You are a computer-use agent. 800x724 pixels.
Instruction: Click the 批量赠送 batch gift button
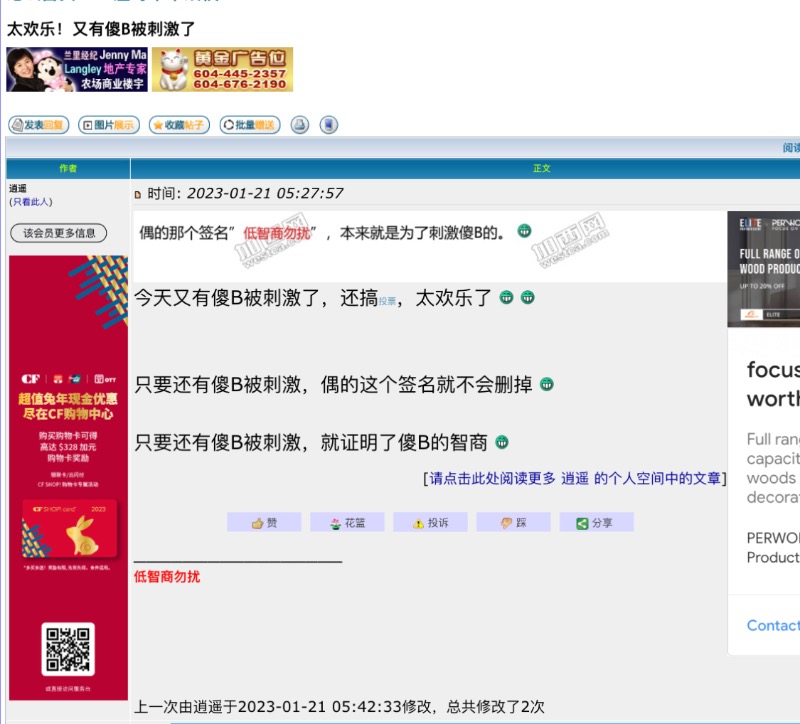250,125
